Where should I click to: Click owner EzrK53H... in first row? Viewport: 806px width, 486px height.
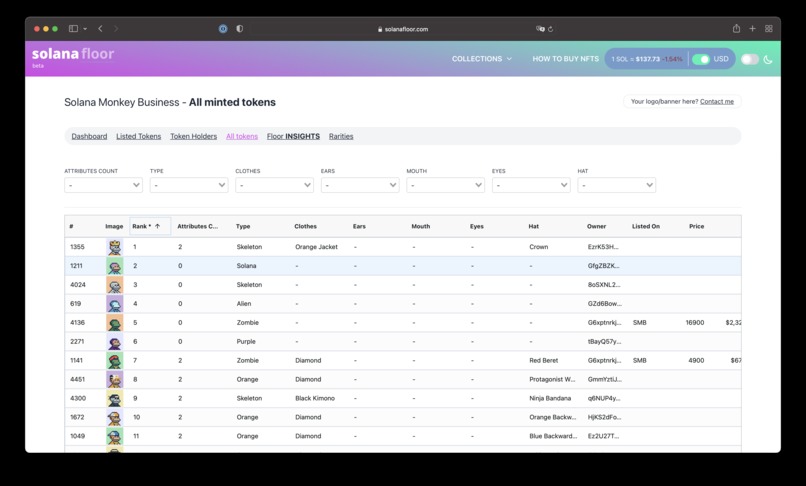click(603, 247)
